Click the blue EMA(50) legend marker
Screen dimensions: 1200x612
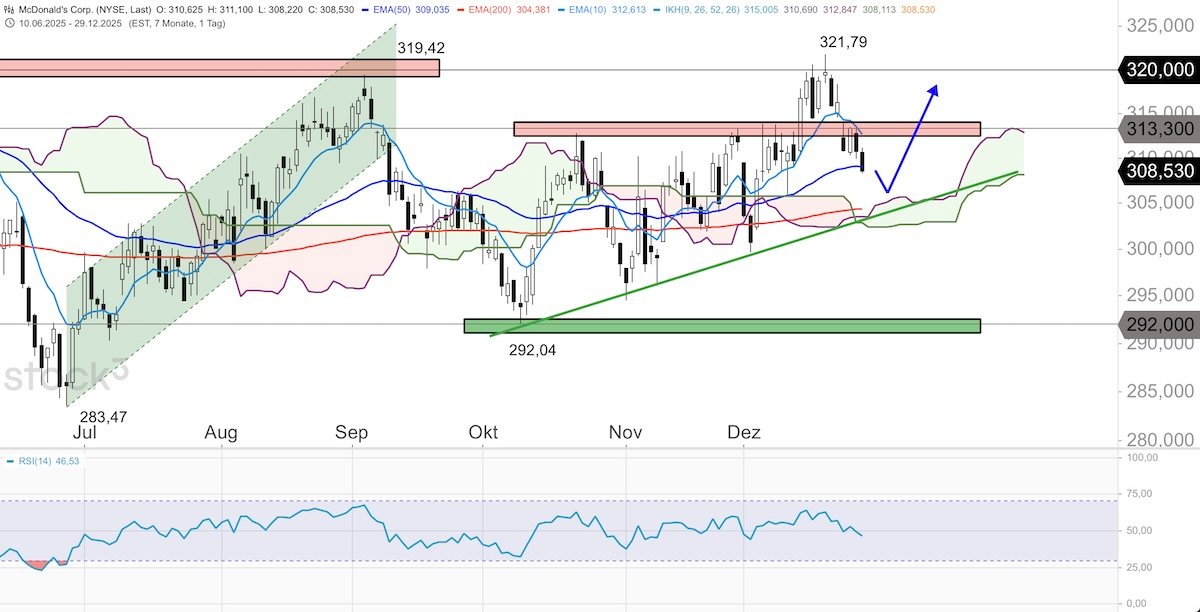(x=364, y=11)
